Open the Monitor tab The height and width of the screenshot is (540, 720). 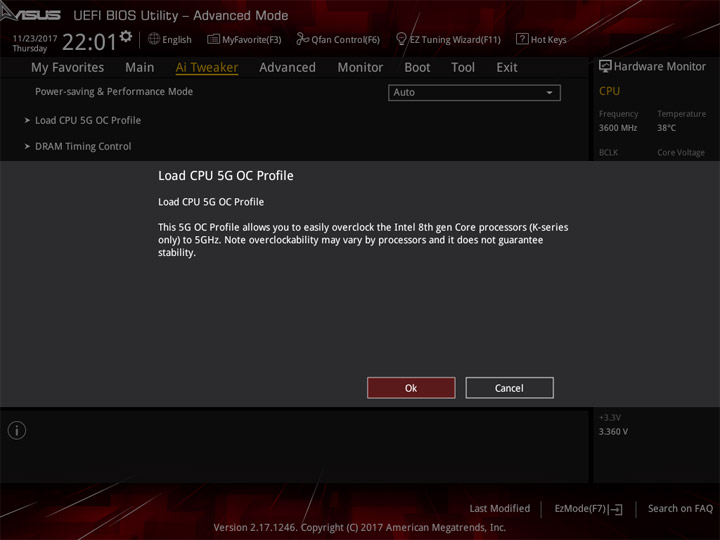(360, 68)
